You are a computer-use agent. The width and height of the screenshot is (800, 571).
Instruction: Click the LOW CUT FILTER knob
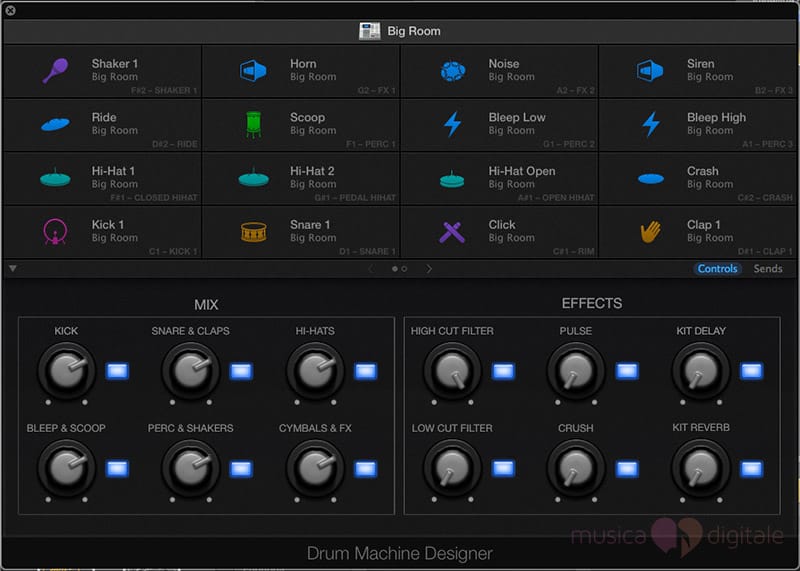(x=452, y=468)
